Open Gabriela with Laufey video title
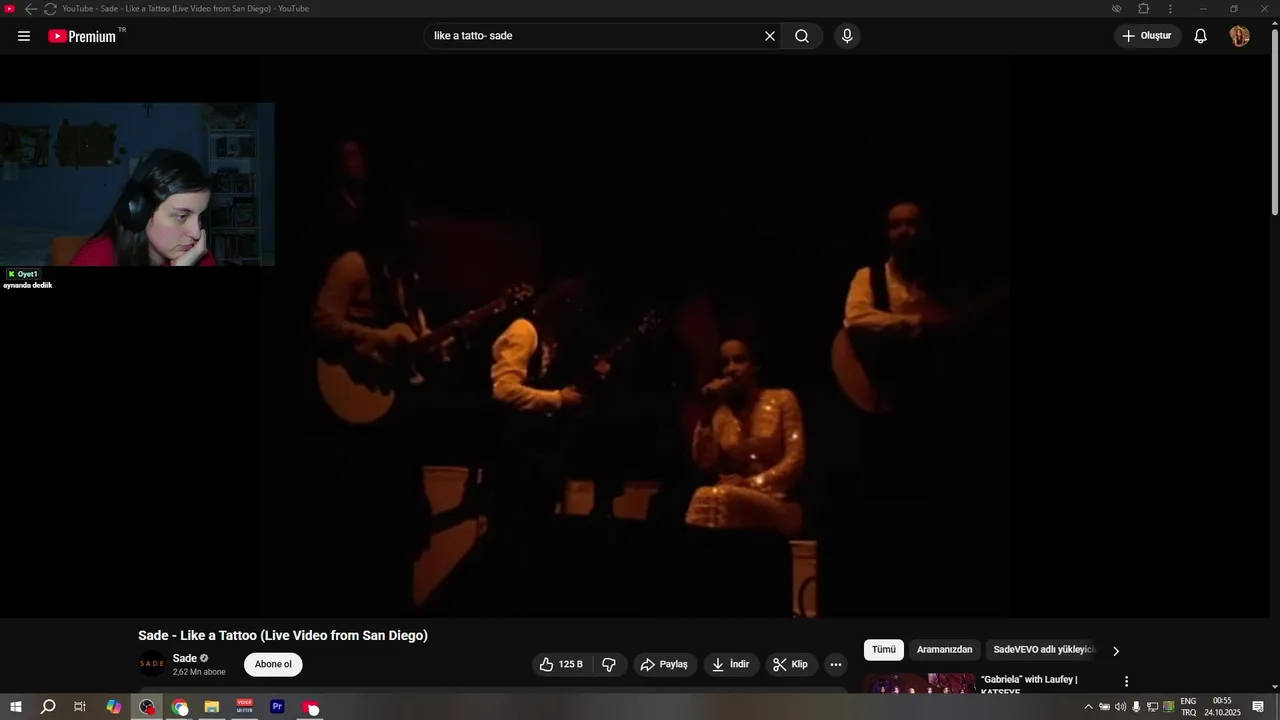The width and height of the screenshot is (1280, 720). point(1029,685)
